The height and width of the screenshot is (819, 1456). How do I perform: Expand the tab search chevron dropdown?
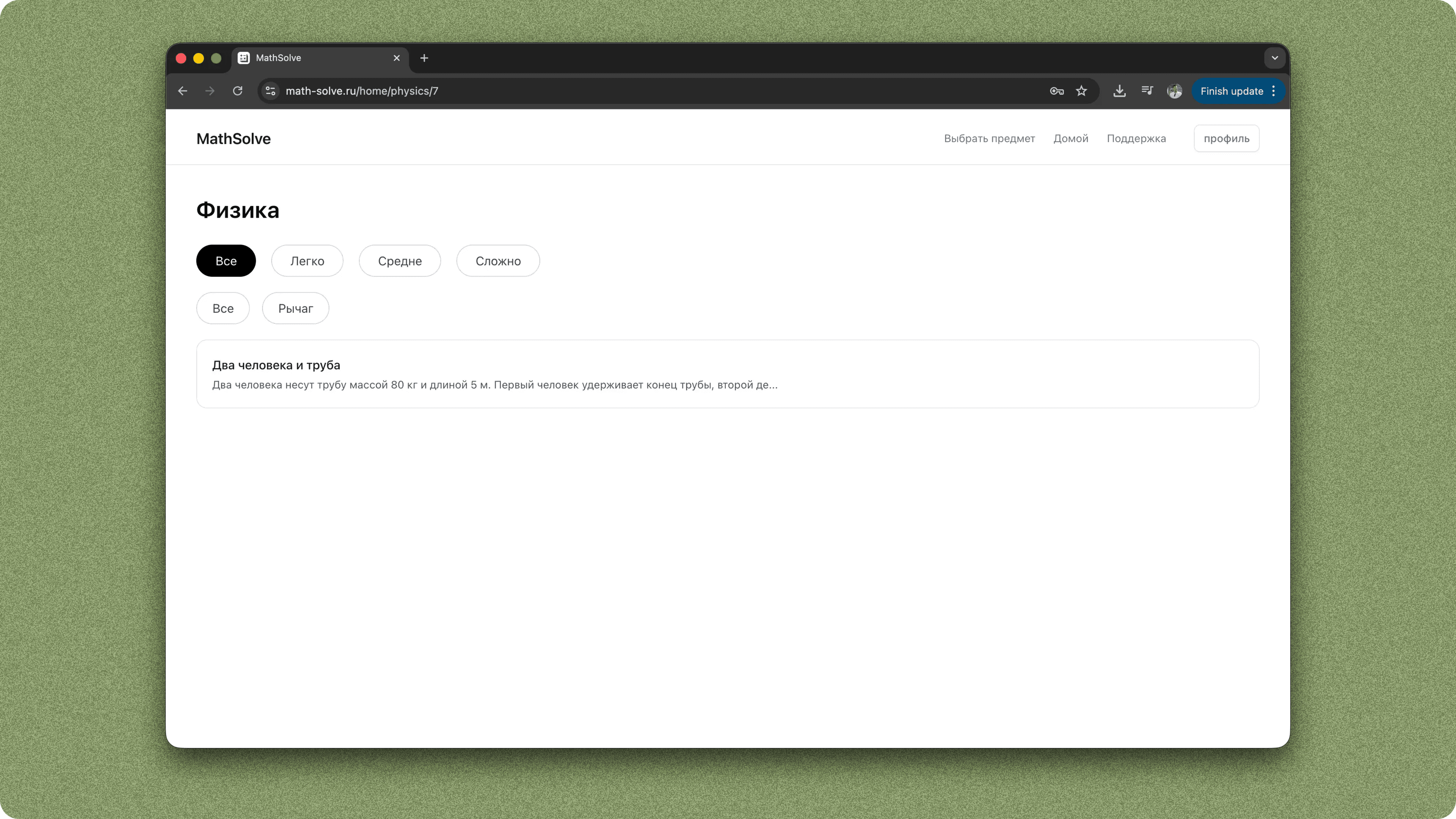[1274, 58]
